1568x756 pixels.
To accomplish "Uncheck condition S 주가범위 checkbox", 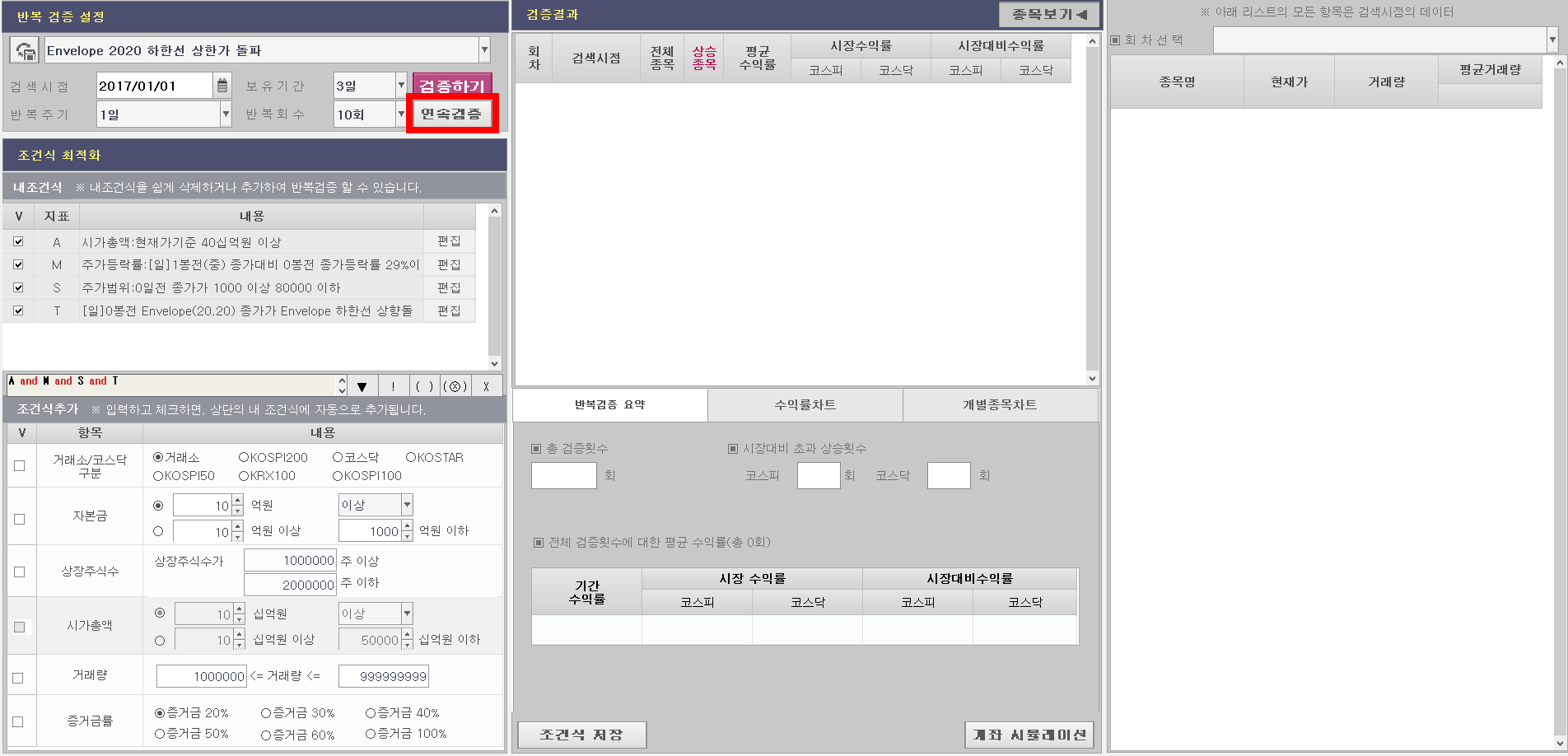I will pos(18,287).
